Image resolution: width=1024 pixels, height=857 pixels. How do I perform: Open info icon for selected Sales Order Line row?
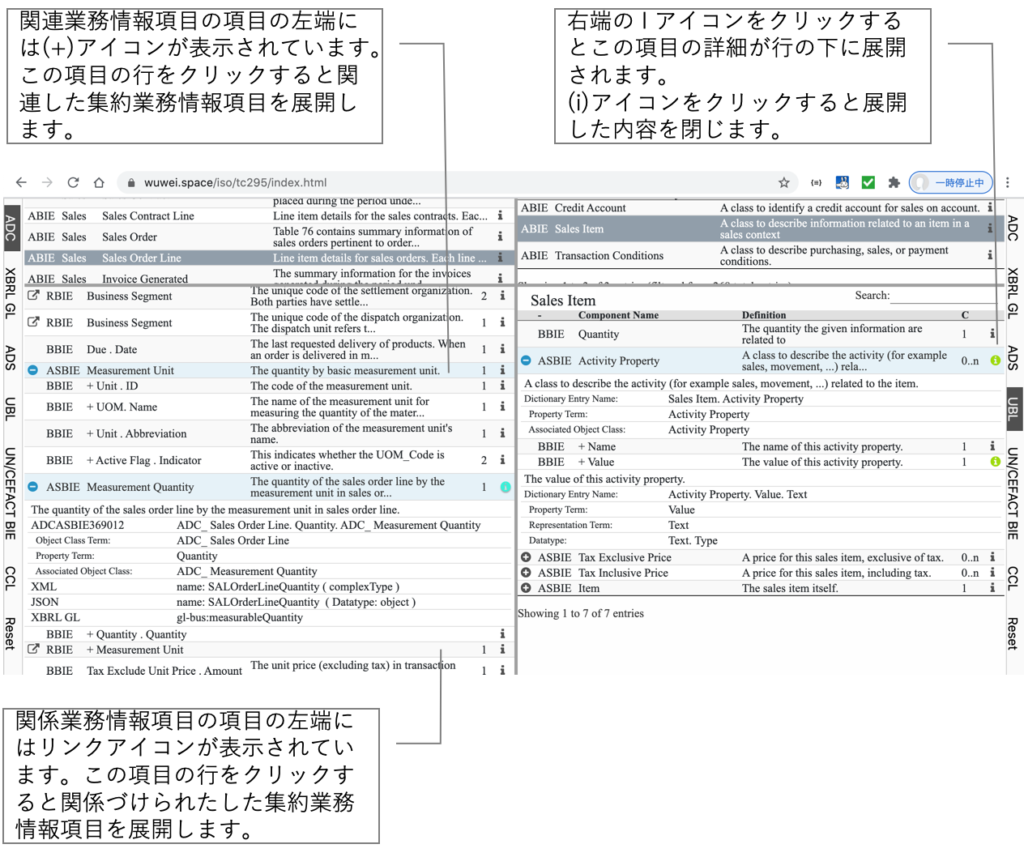pos(500,257)
